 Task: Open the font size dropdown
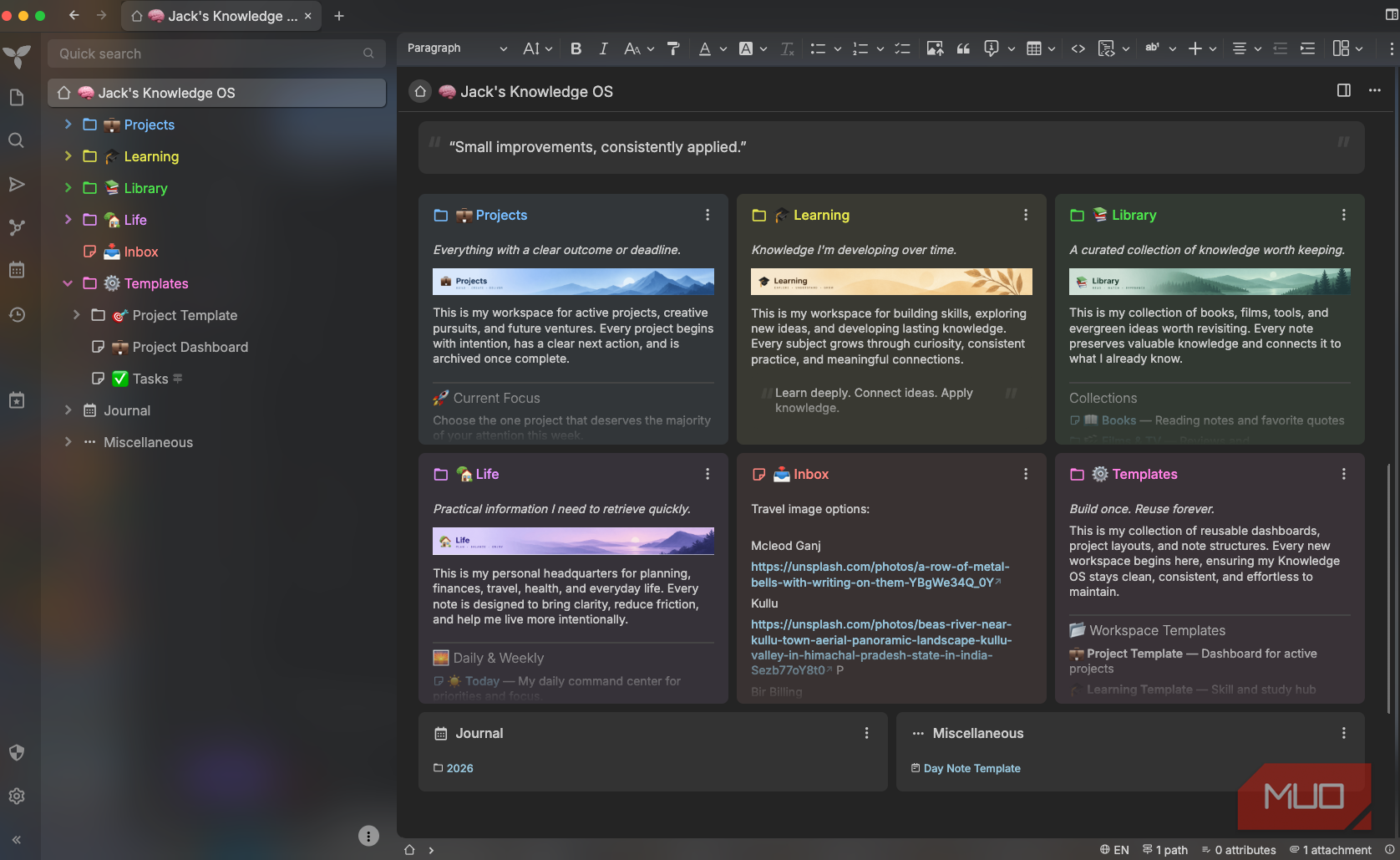pos(538,48)
